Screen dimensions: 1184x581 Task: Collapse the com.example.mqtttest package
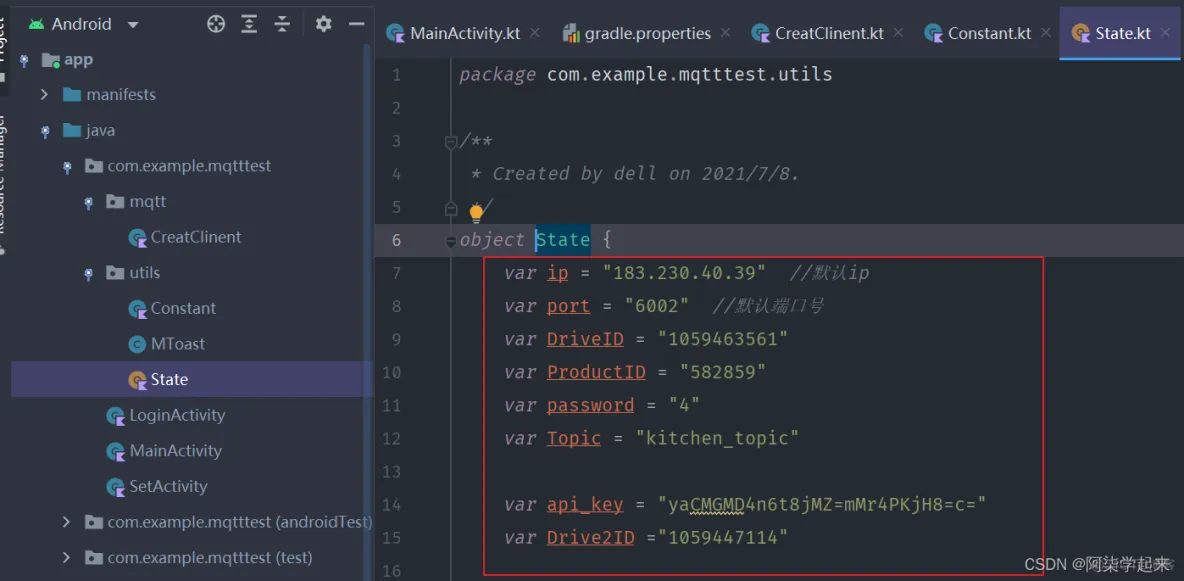(x=66, y=166)
